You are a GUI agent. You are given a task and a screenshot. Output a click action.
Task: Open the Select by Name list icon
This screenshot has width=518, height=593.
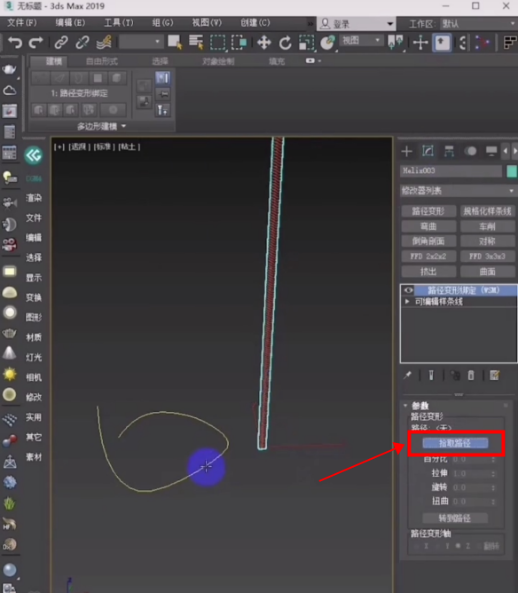pos(196,42)
